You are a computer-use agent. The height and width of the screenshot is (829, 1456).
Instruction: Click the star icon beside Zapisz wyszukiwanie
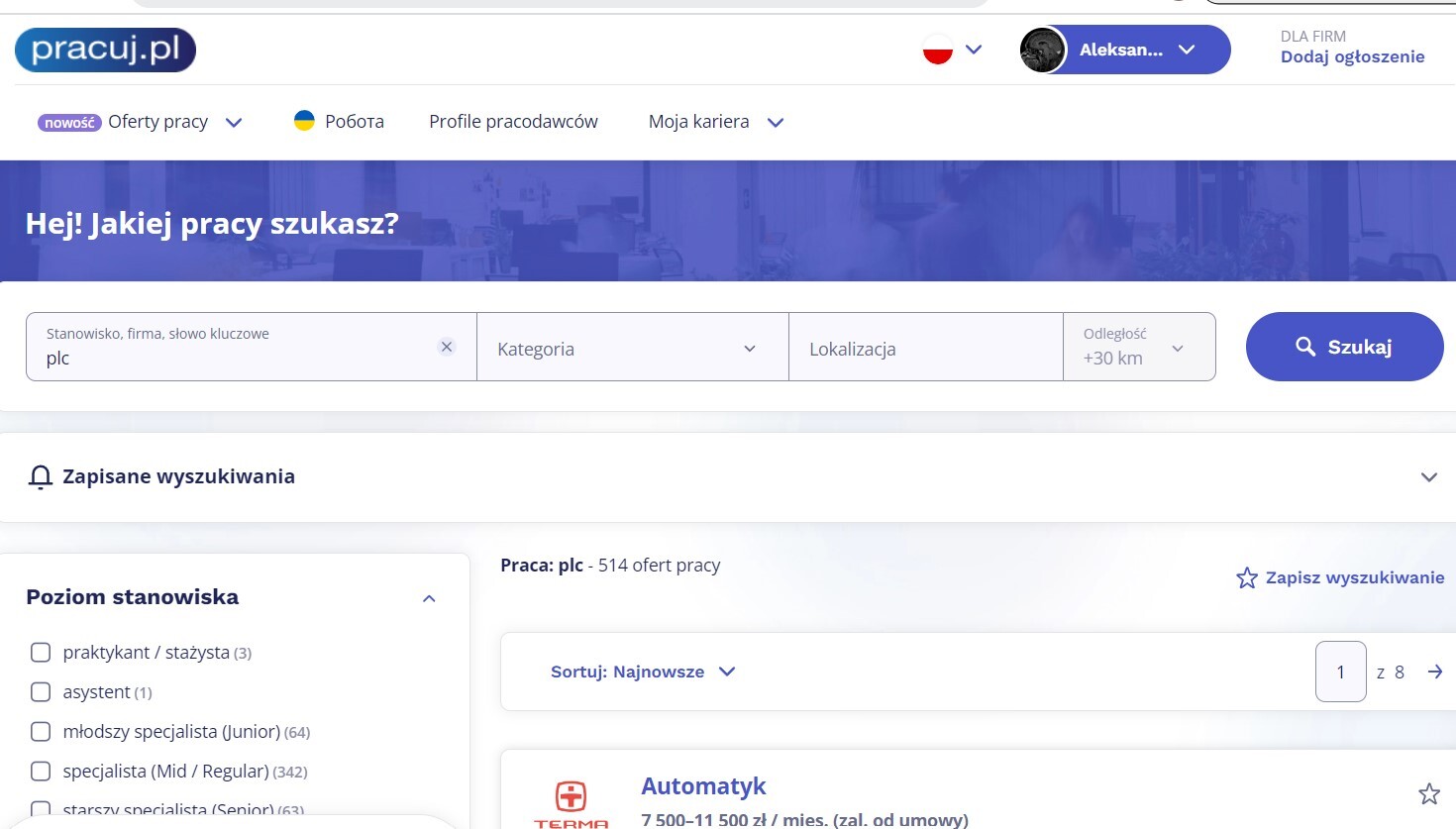click(1247, 577)
